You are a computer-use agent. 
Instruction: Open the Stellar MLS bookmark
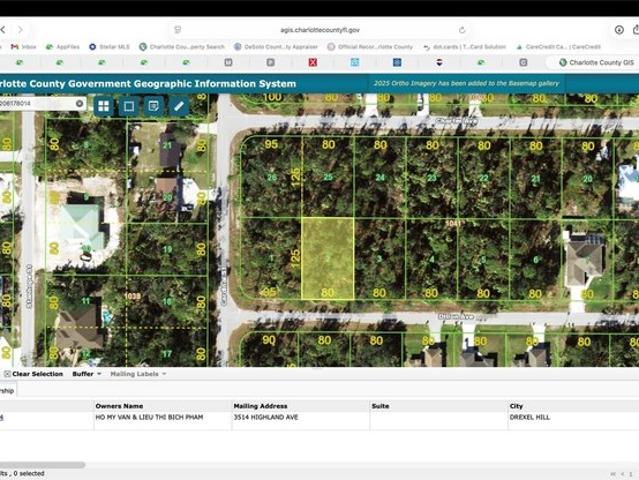(x=109, y=47)
